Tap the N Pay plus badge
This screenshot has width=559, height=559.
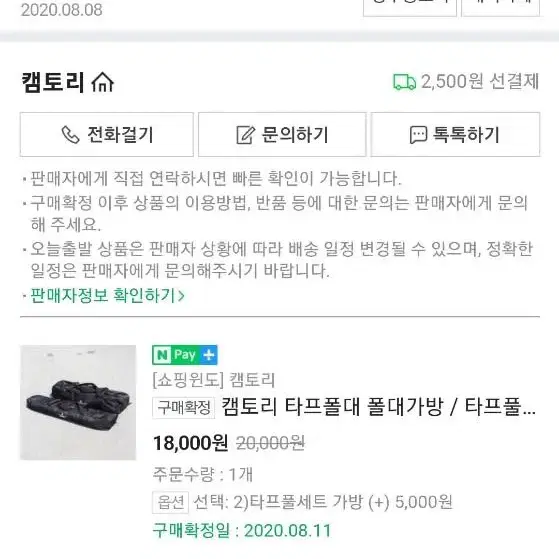(185, 355)
